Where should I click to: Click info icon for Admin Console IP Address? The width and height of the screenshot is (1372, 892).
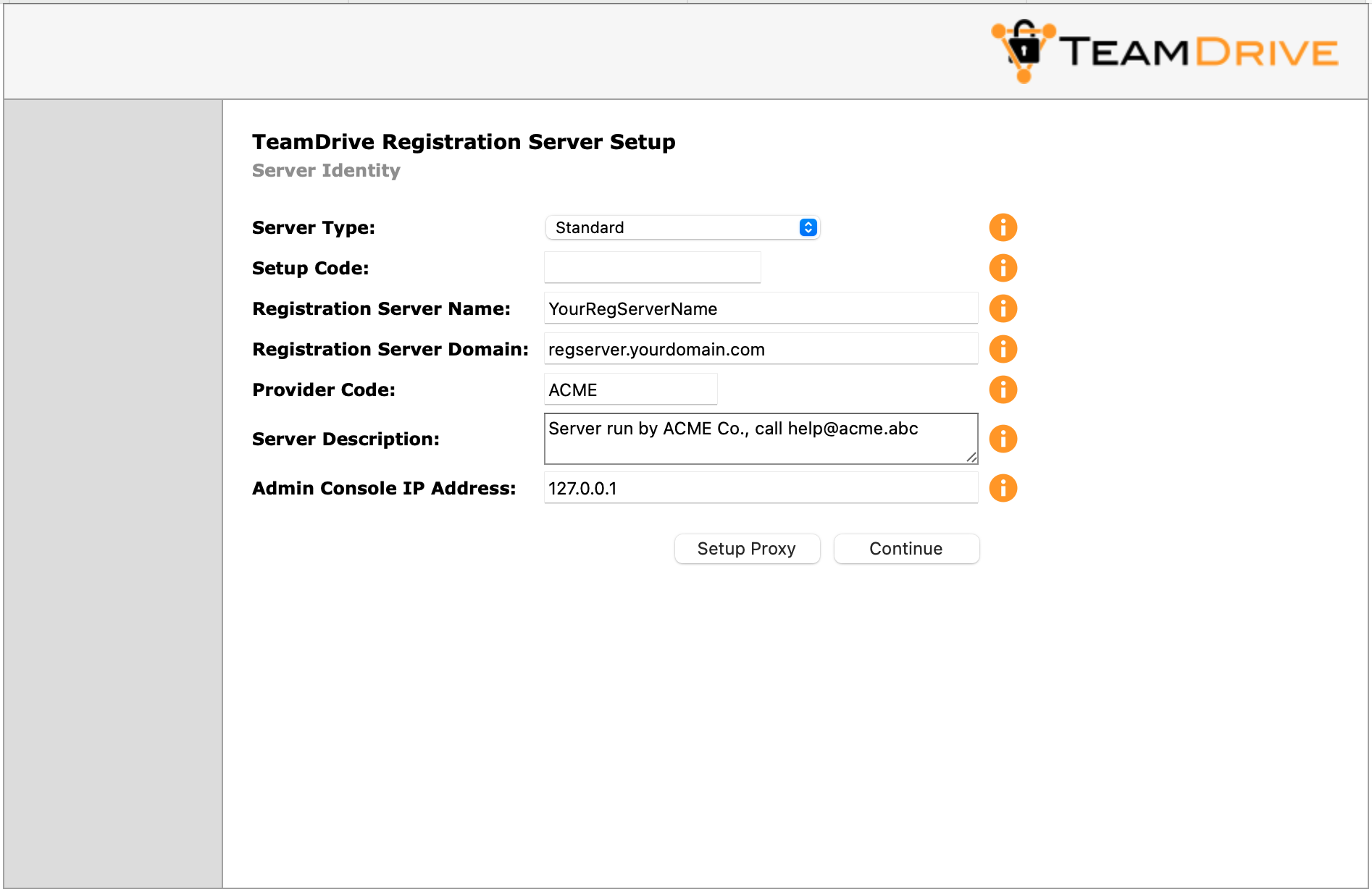click(x=1003, y=488)
